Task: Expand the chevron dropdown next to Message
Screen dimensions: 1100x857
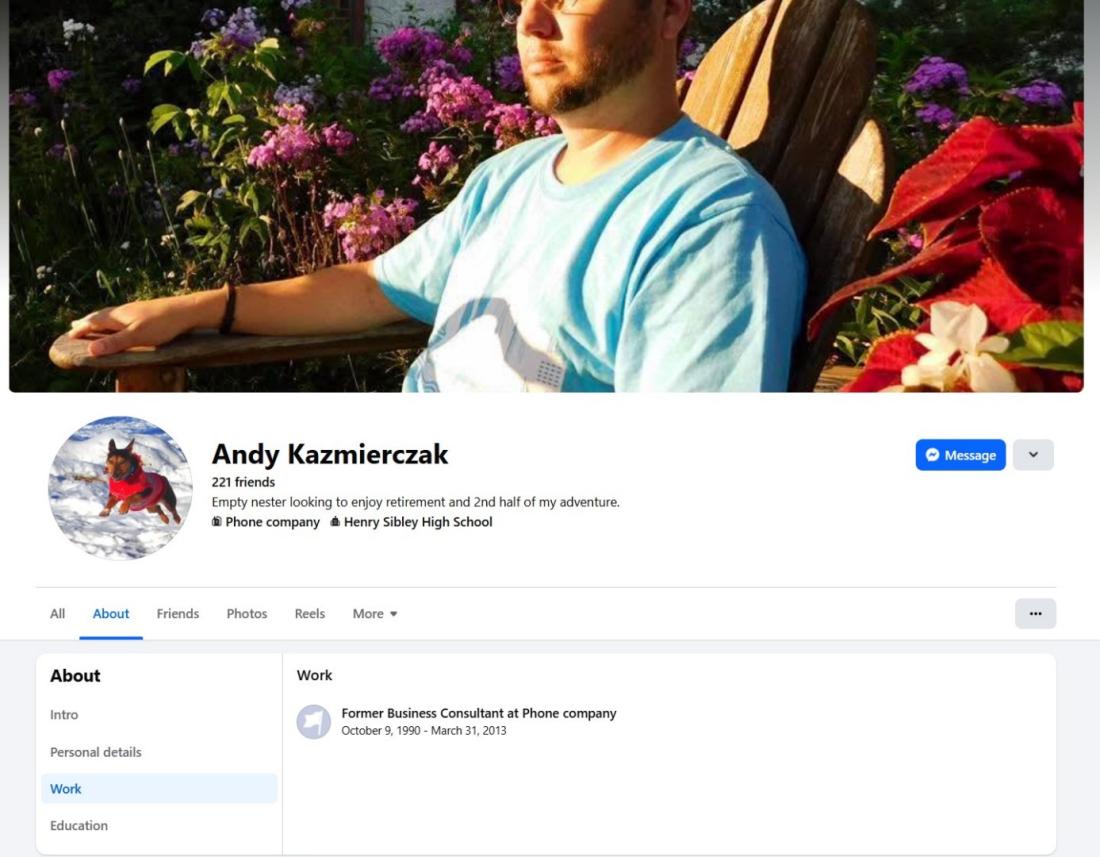Action: point(1033,455)
